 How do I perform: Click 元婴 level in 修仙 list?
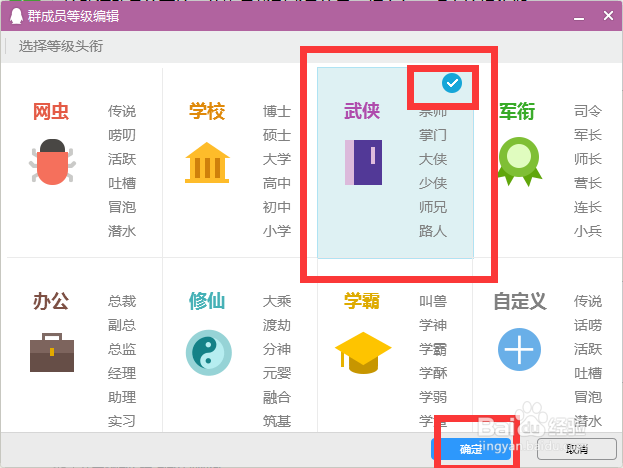click(x=277, y=373)
